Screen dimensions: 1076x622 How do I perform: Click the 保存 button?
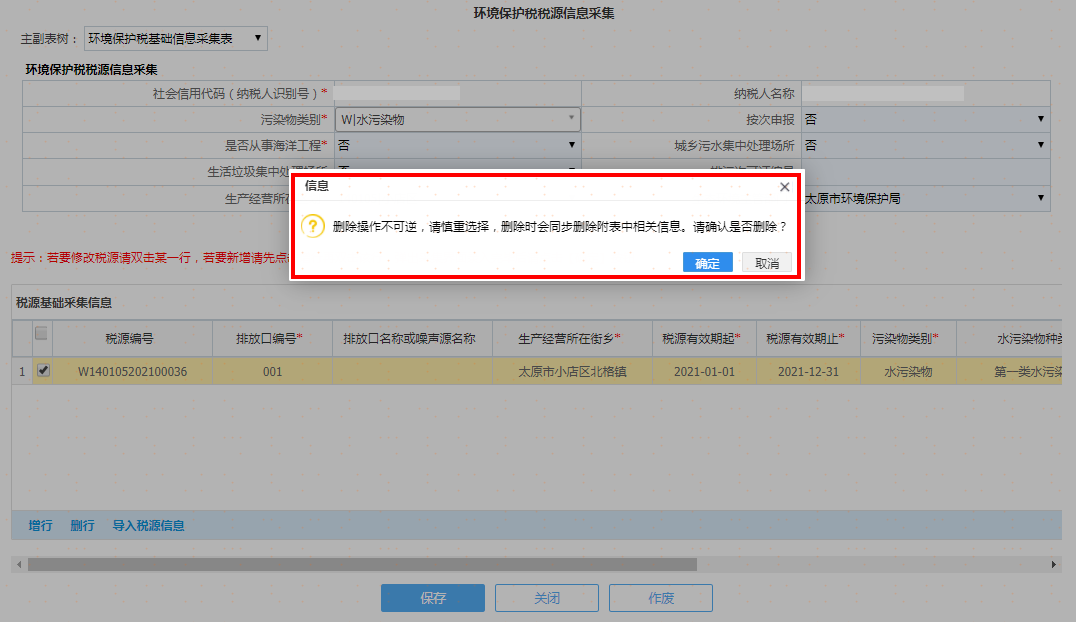coord(433,598)
